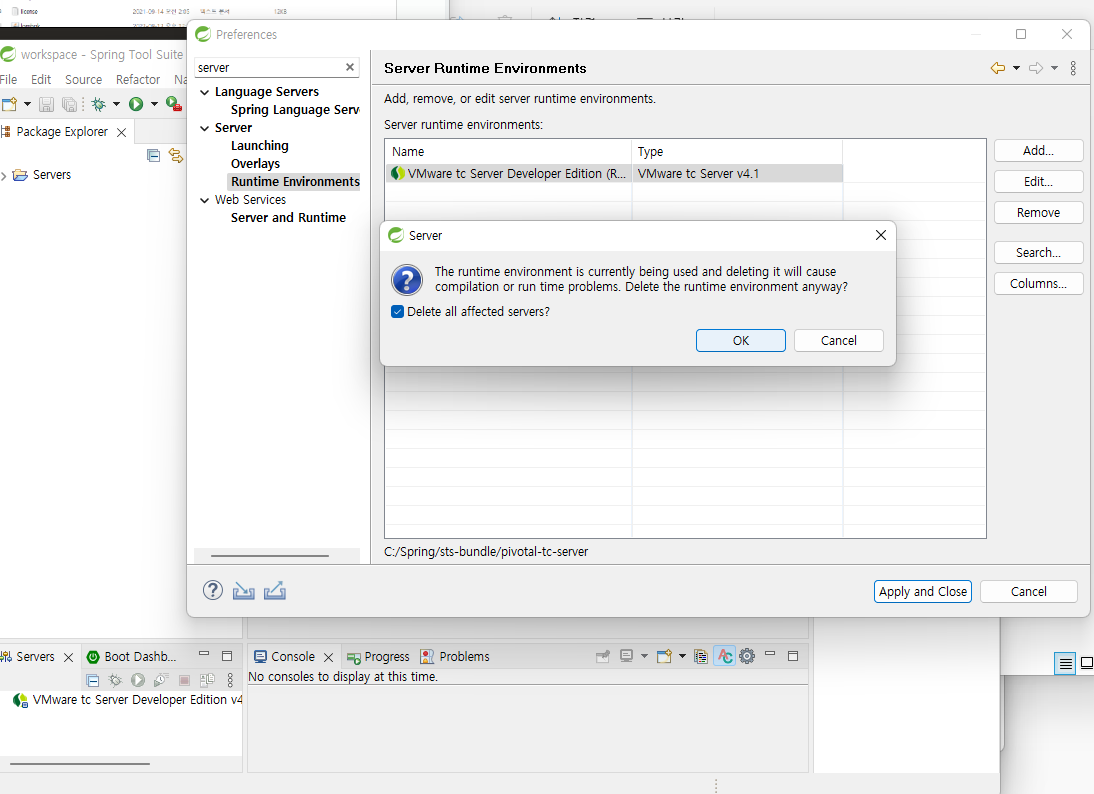Click the Forward navigation arrow in Preferences
The width and height of the screenshot is (1094, 794).
click(1036, 68)
